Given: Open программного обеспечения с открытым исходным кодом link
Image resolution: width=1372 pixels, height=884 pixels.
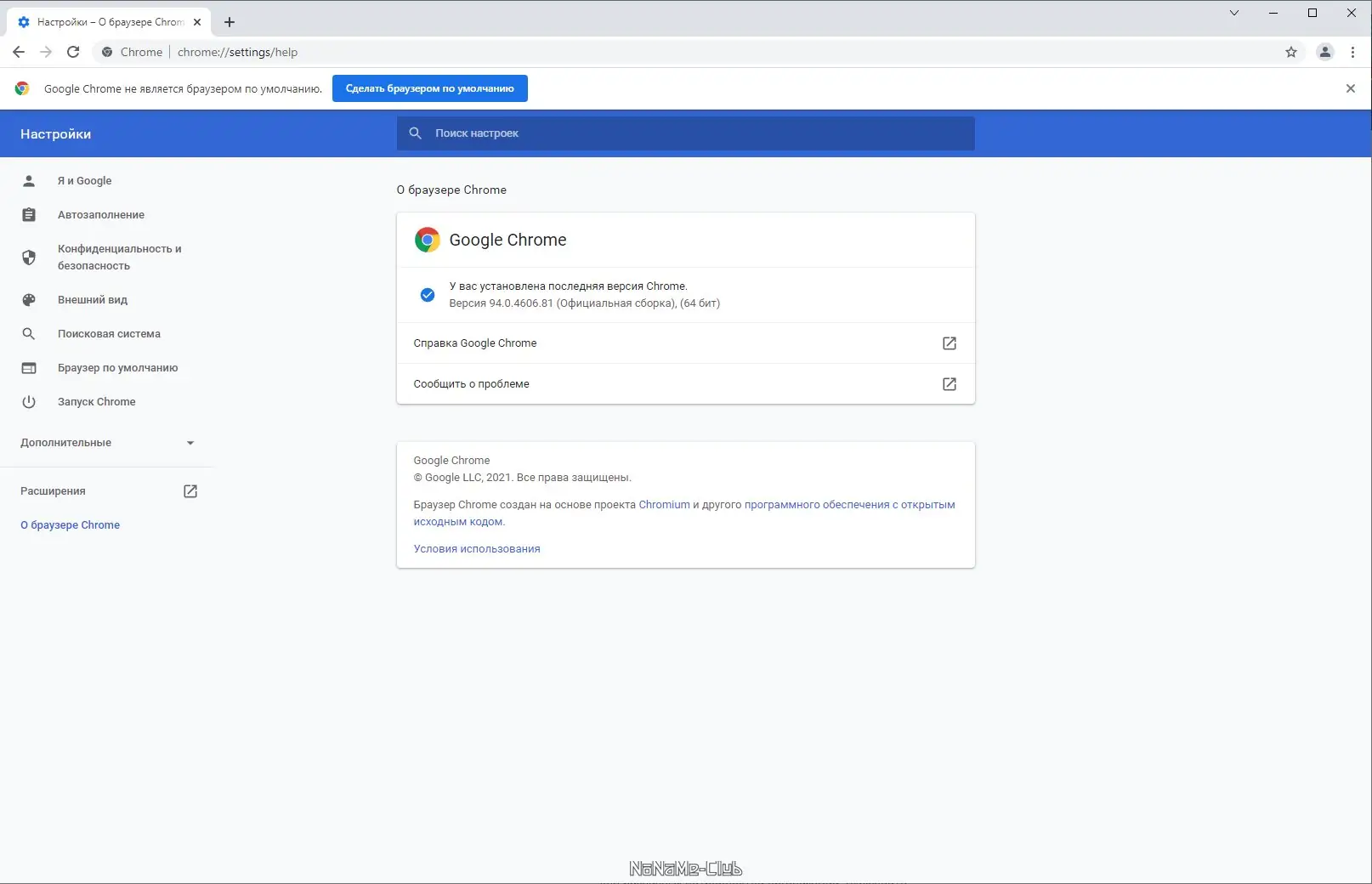Looking at the screenshot, I should [x=850, y=505].
